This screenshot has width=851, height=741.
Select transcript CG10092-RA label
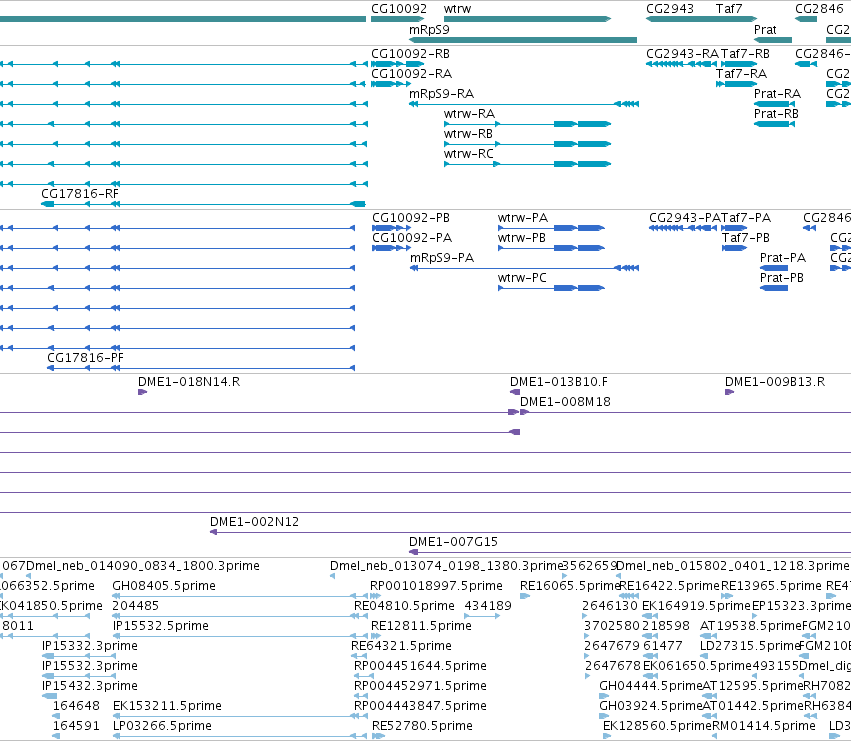click(411, 74)
